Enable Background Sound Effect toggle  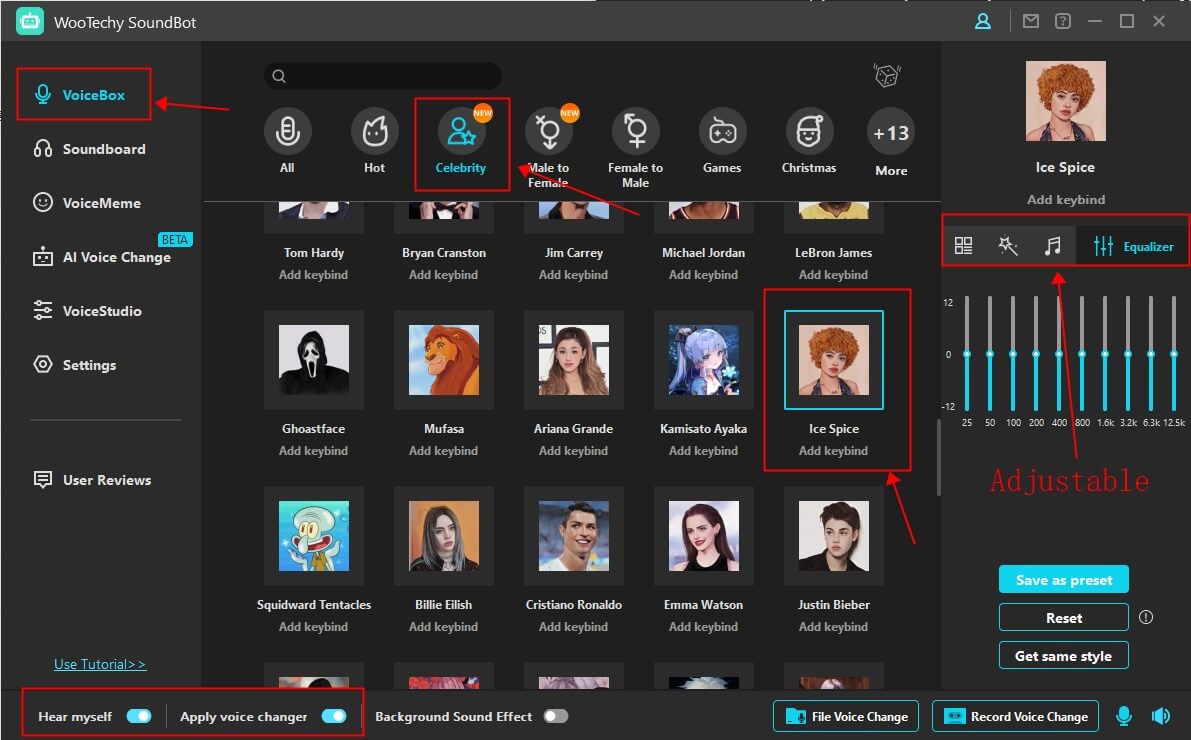pyautogui.click(x=555, y=716)
